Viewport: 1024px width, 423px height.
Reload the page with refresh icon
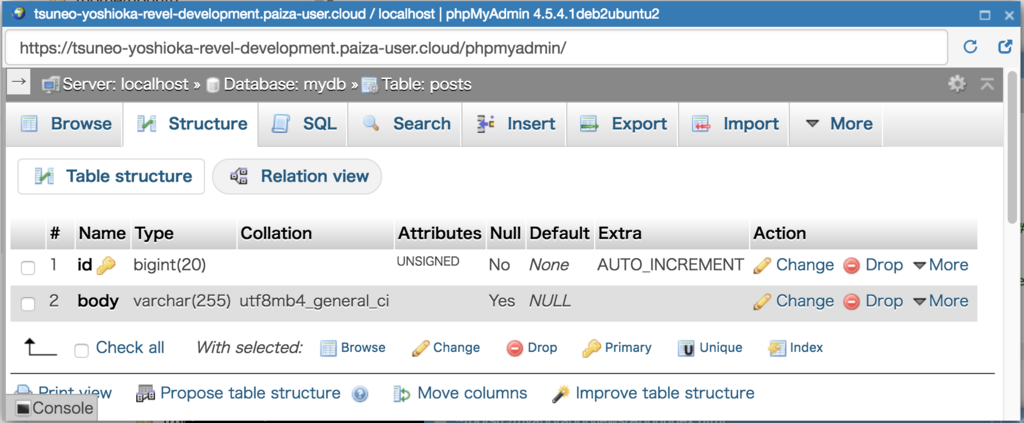970,47
